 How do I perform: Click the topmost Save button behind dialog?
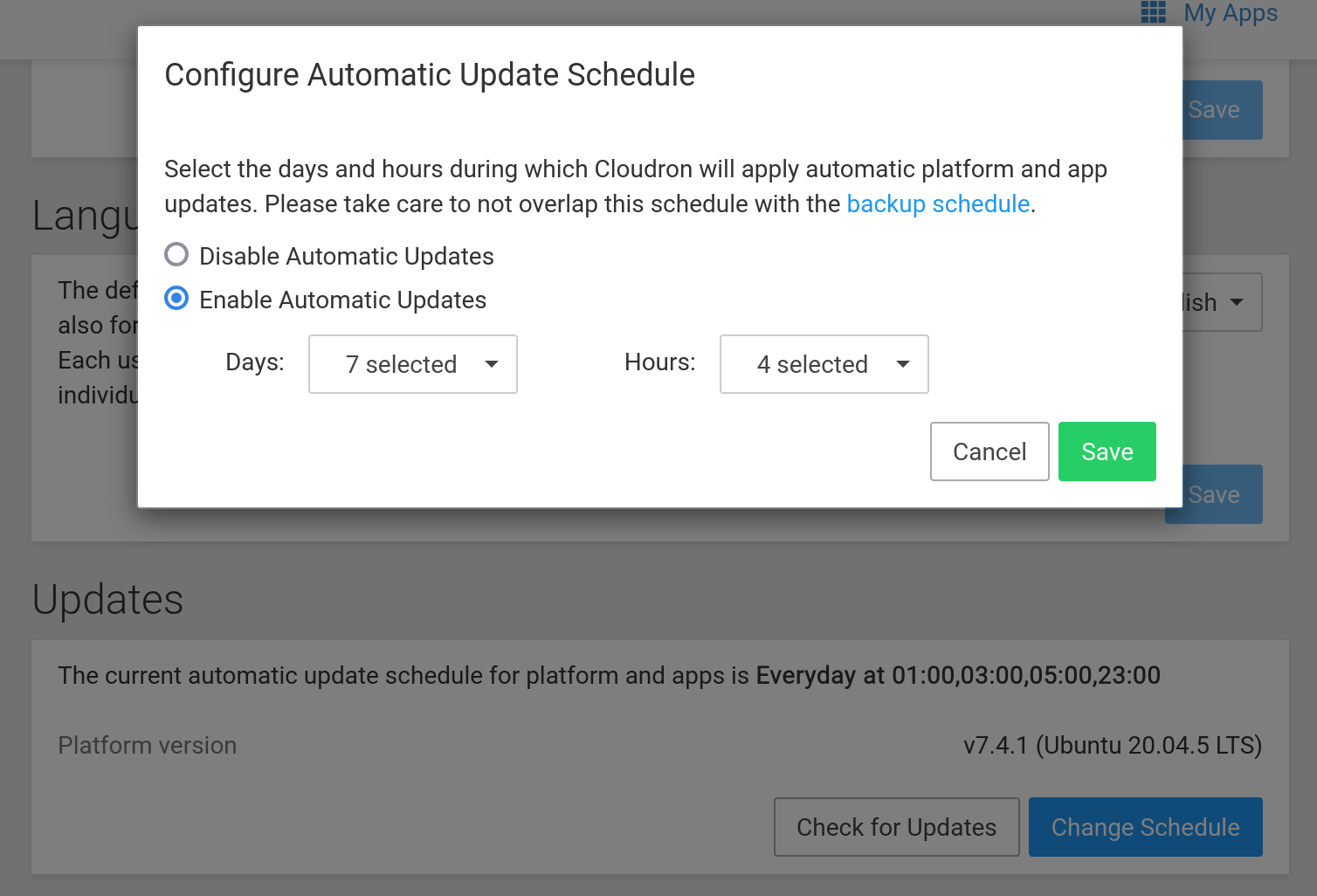1223,110
